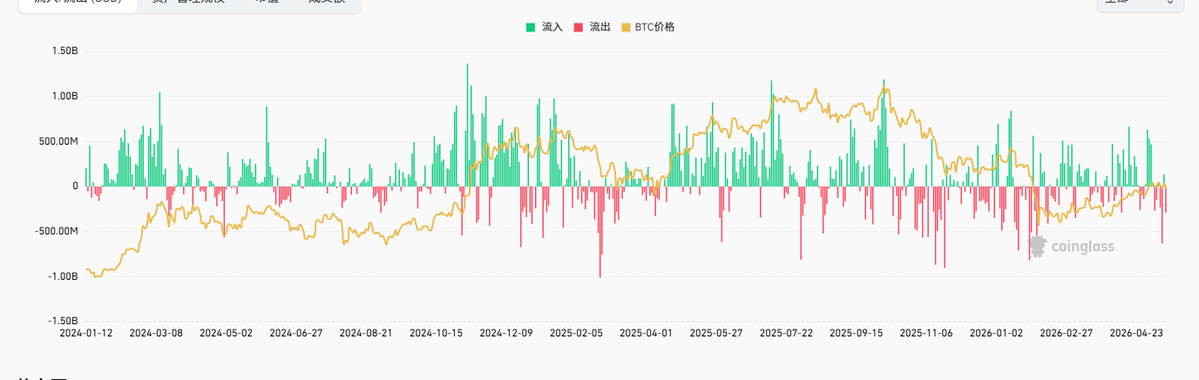Open the time range dropdown chevron
1199x380 pixels.
point(1170,3)
